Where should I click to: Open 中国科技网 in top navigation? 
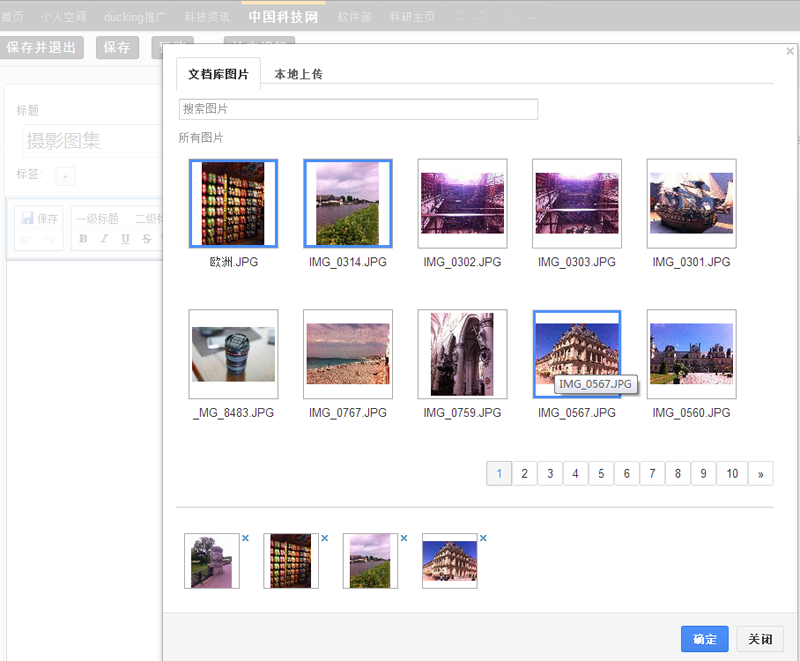coord(282,17)
